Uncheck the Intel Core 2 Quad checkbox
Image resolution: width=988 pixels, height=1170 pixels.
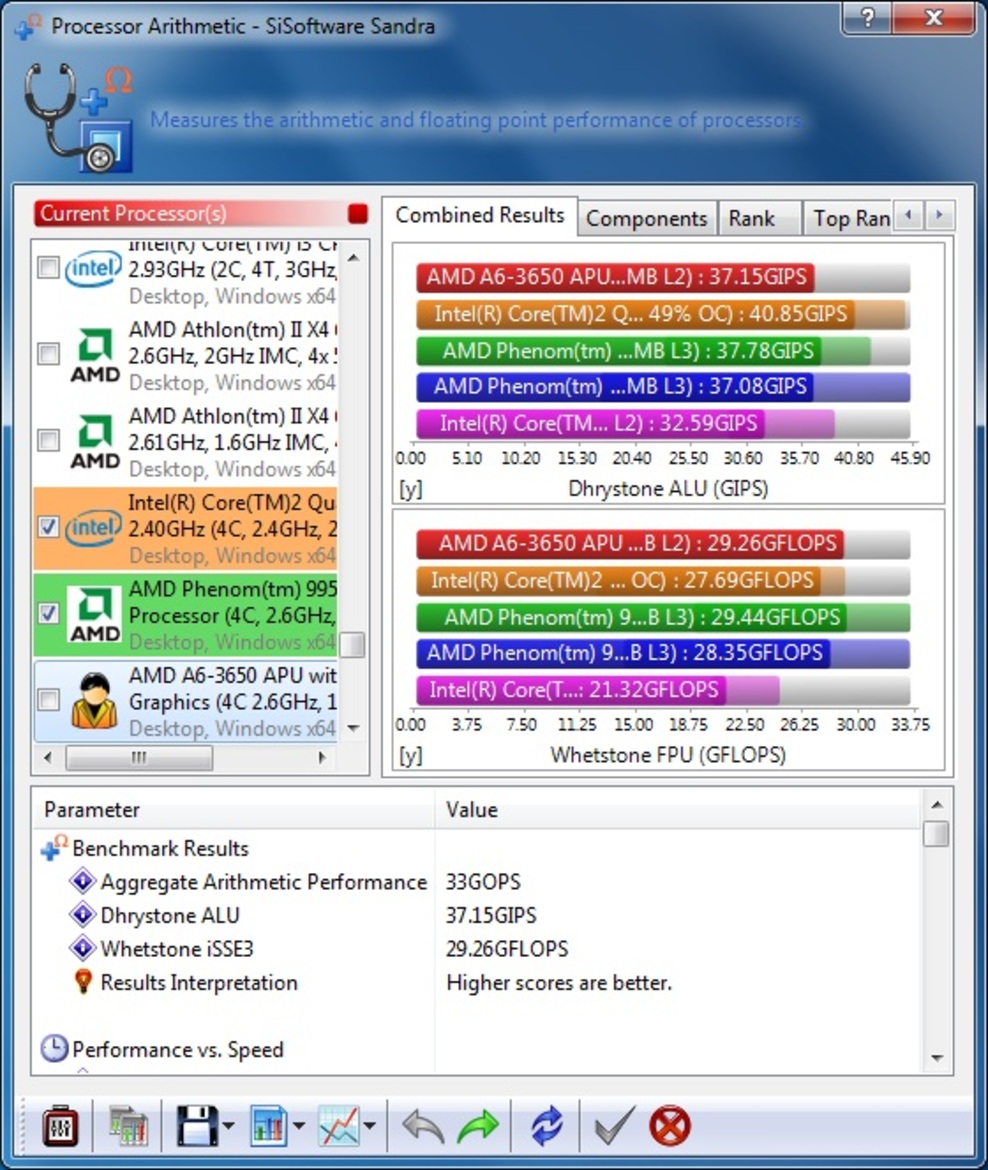[x=49, y=527]
